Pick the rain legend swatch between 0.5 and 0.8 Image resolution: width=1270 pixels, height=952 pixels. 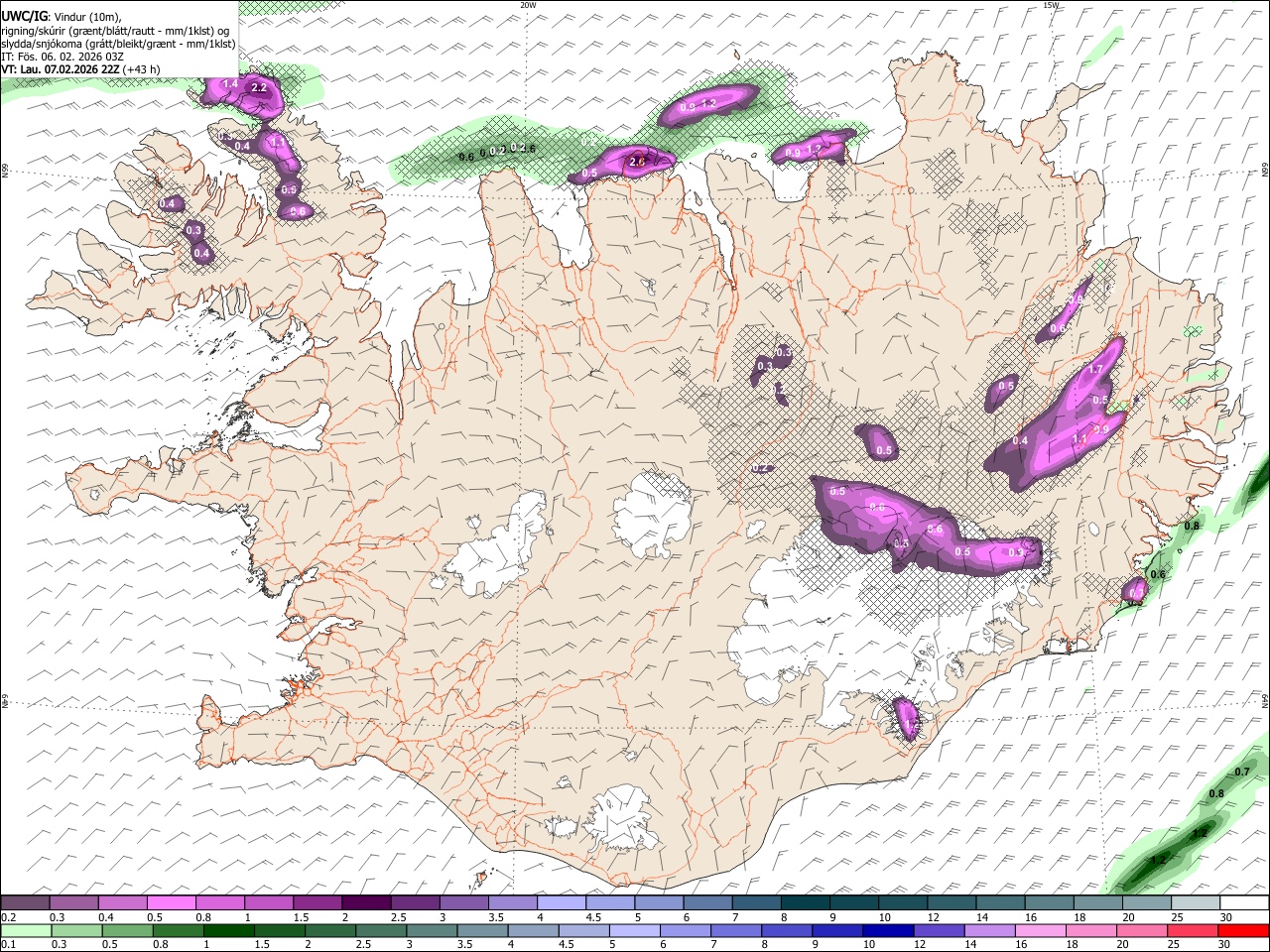click(x=128, y=931)
